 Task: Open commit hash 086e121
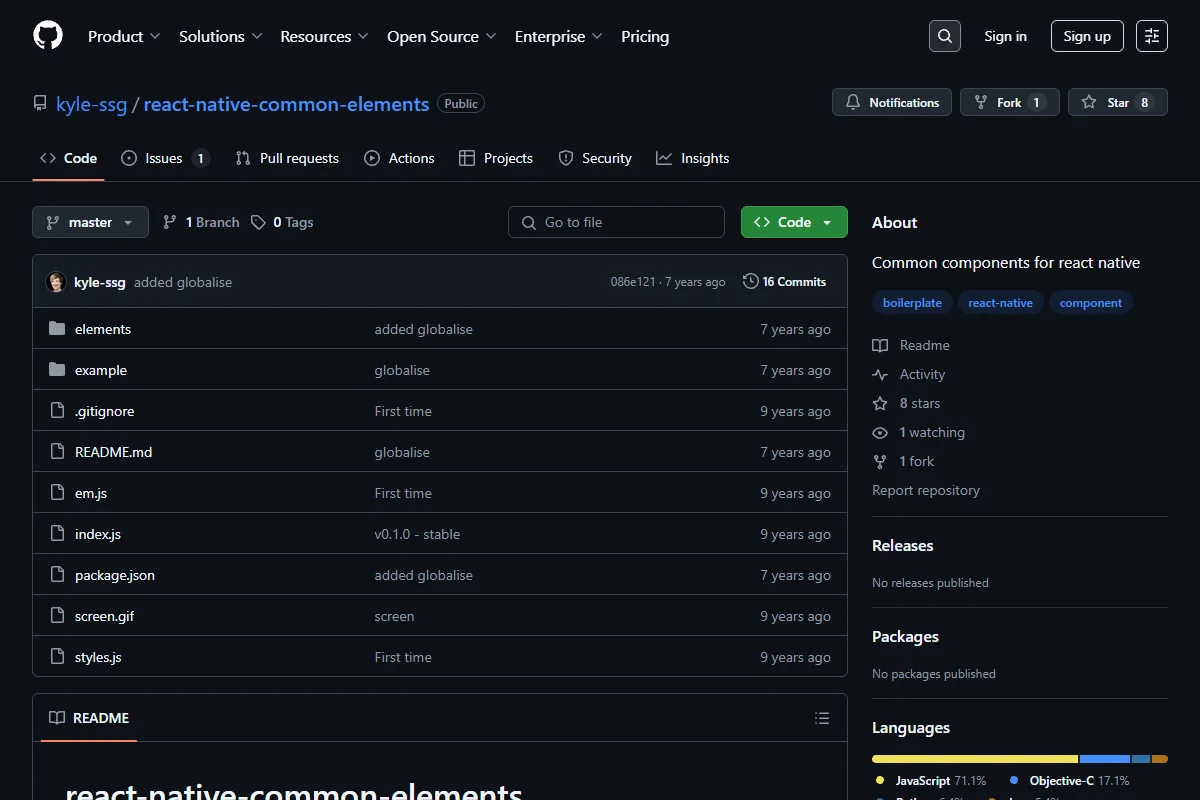[632, 282]
